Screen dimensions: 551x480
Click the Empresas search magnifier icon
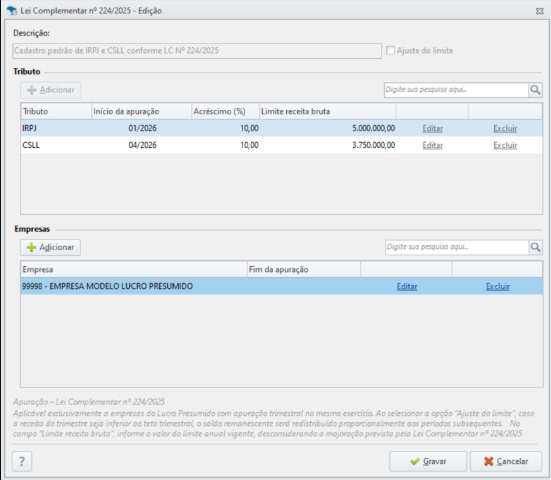tap(536, 247)
